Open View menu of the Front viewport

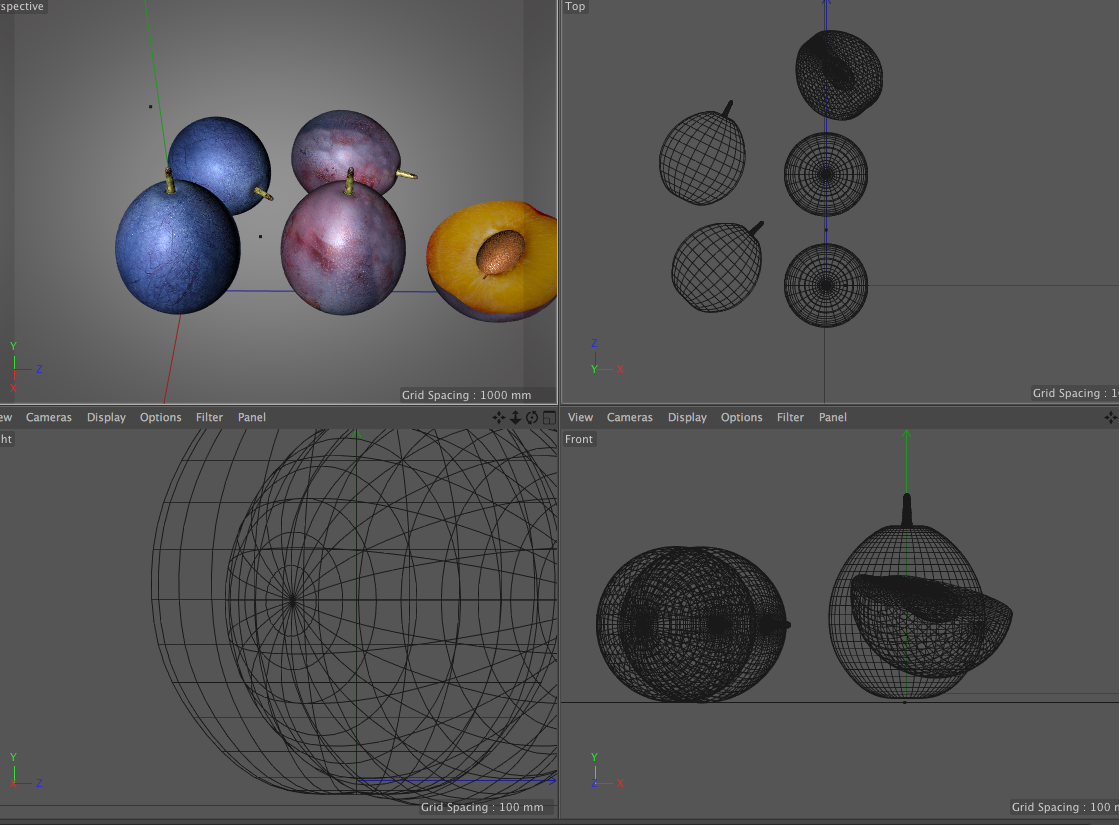tap(580, 417)
